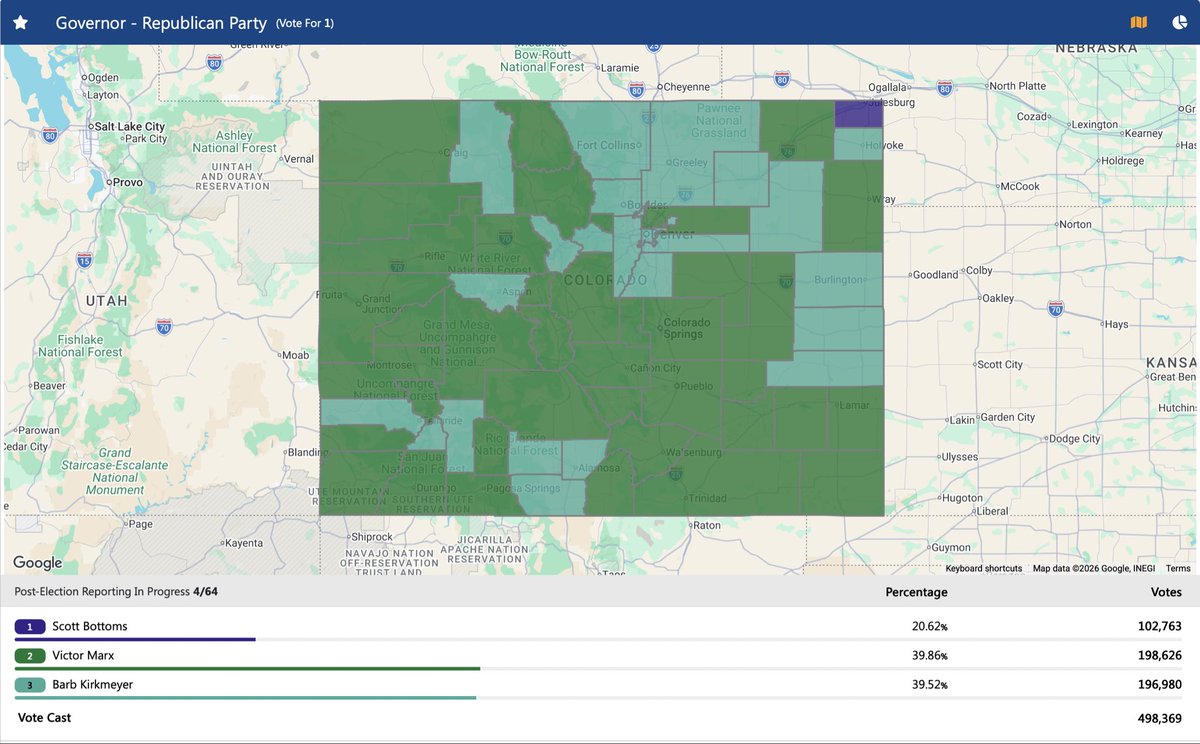
Task: Select candidate Scott Bottoms row
Action: coord(599,629)
